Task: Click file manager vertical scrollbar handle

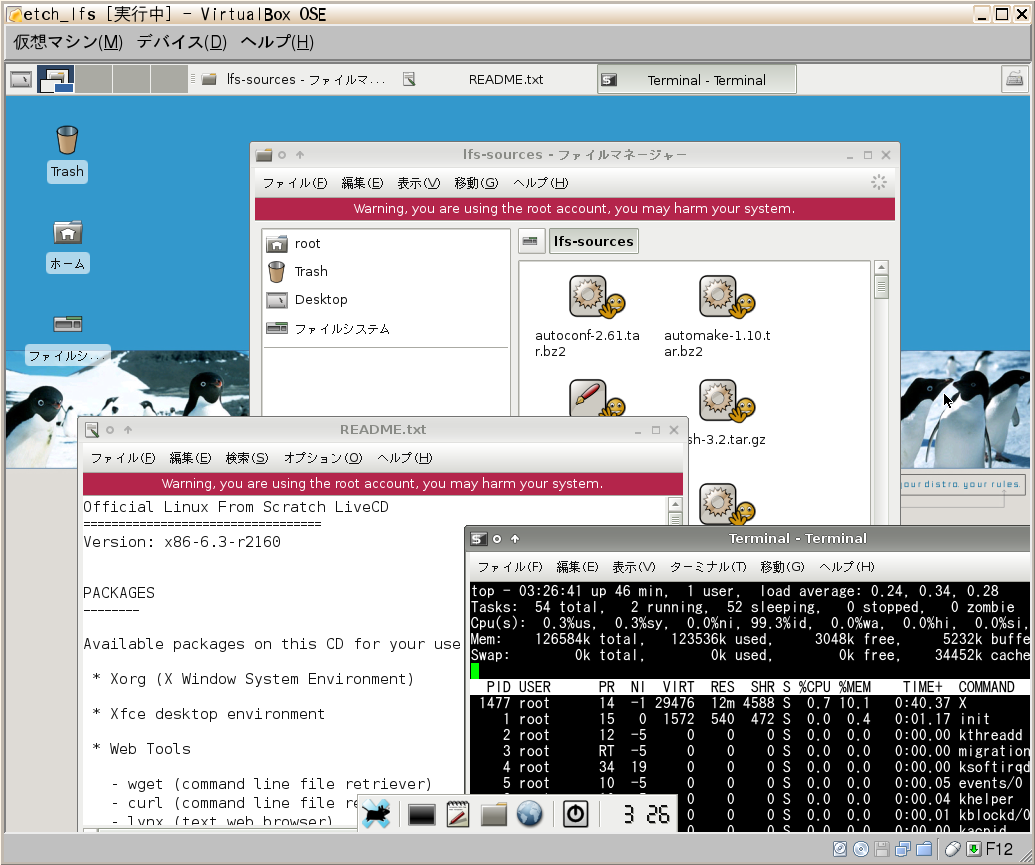Action: pos(881,287)
